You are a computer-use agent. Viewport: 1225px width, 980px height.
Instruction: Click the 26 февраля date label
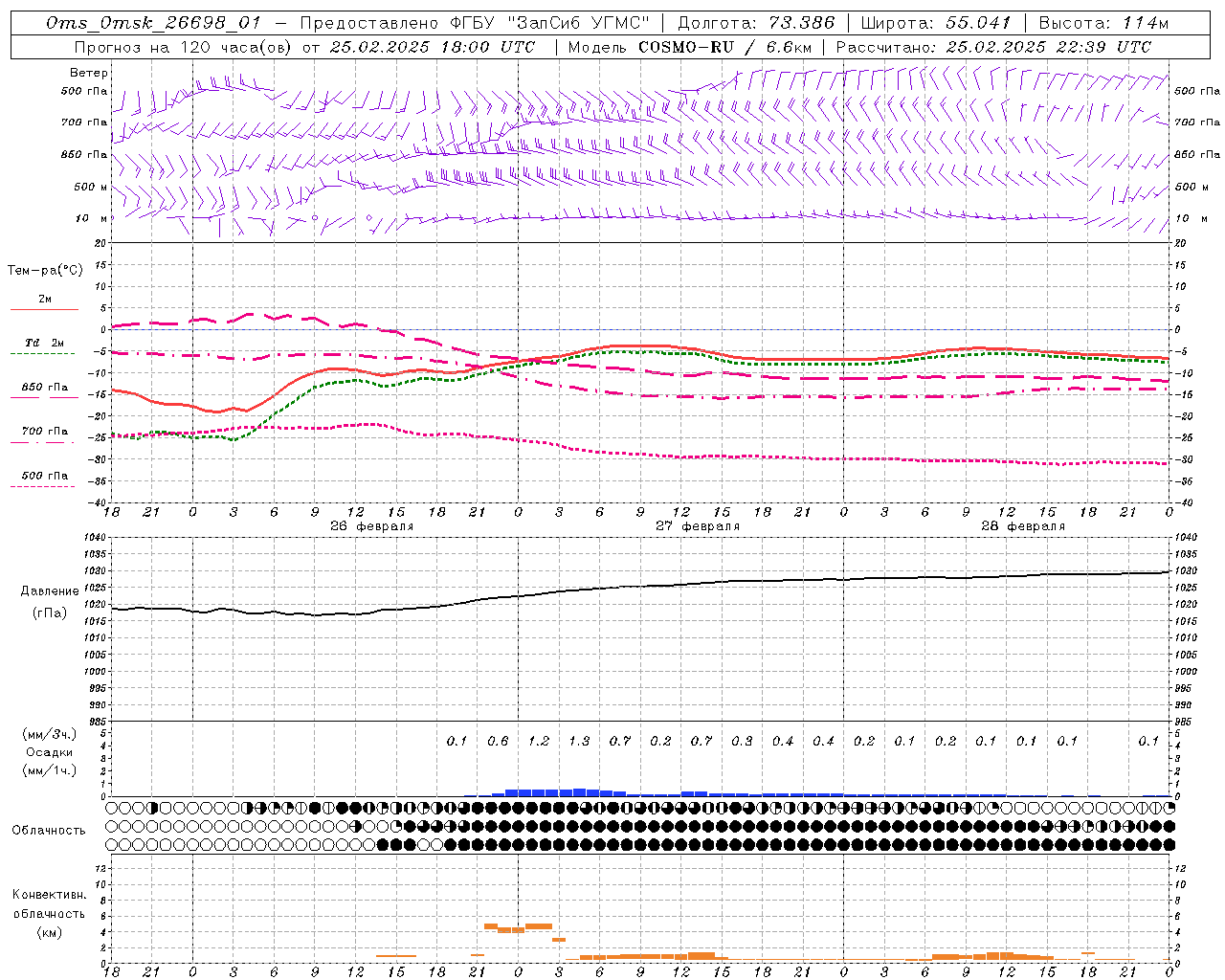[372, 526]
